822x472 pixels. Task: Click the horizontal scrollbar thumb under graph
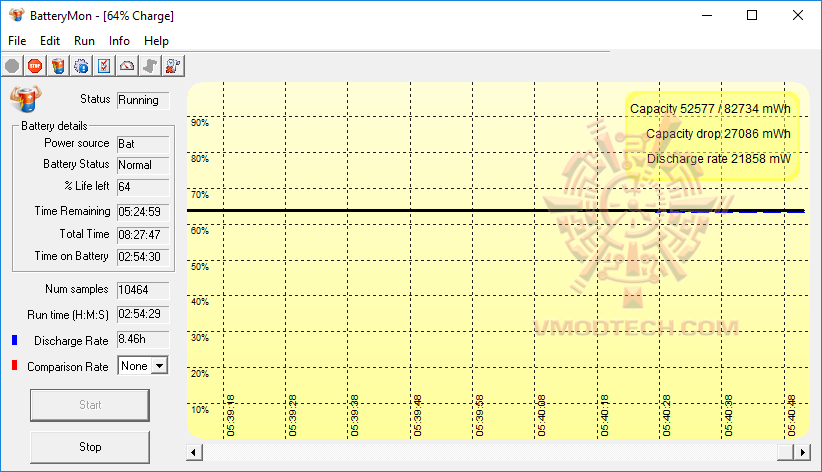tap(786, 452)
